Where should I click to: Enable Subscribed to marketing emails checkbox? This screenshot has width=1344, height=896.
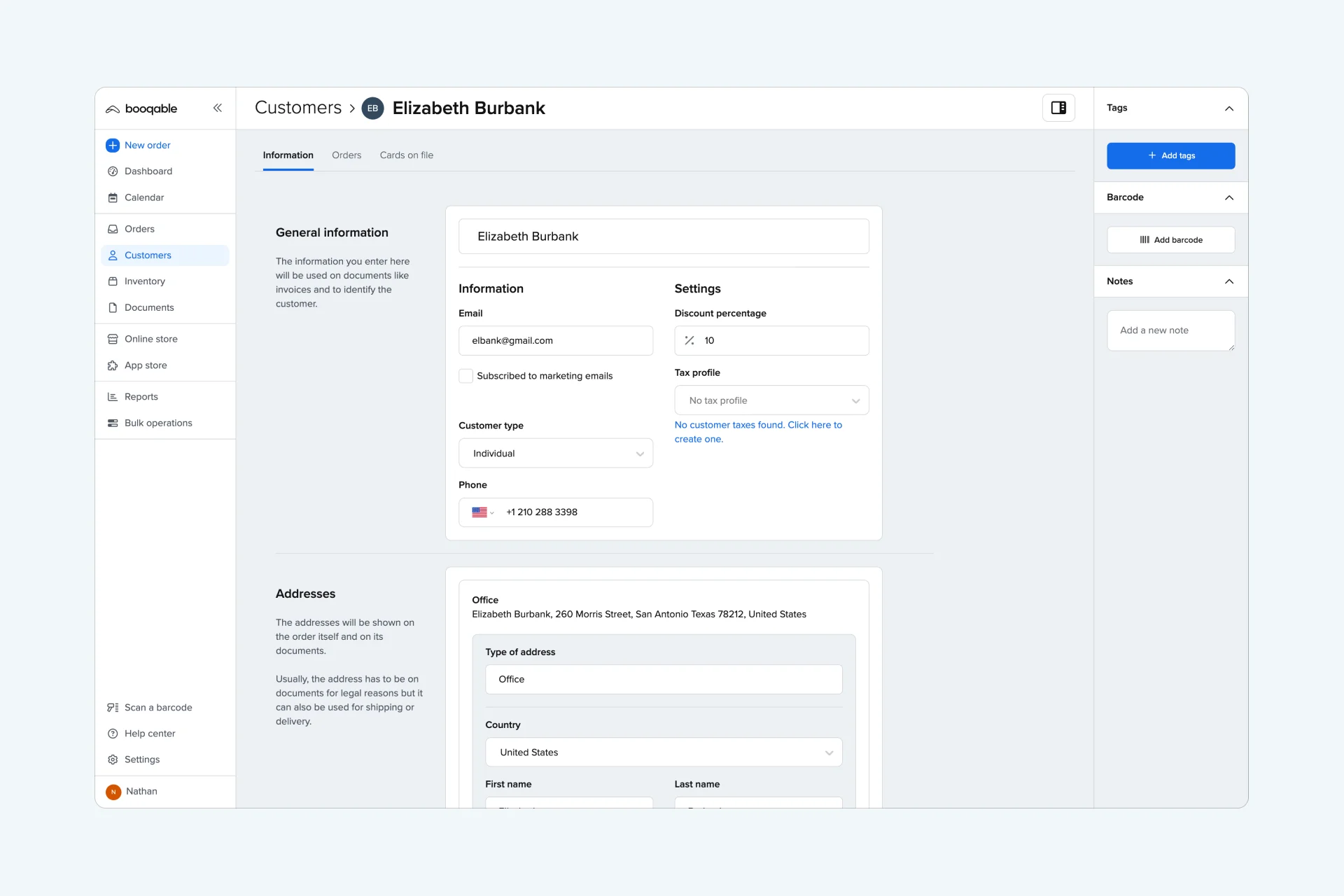click(465, 376)
